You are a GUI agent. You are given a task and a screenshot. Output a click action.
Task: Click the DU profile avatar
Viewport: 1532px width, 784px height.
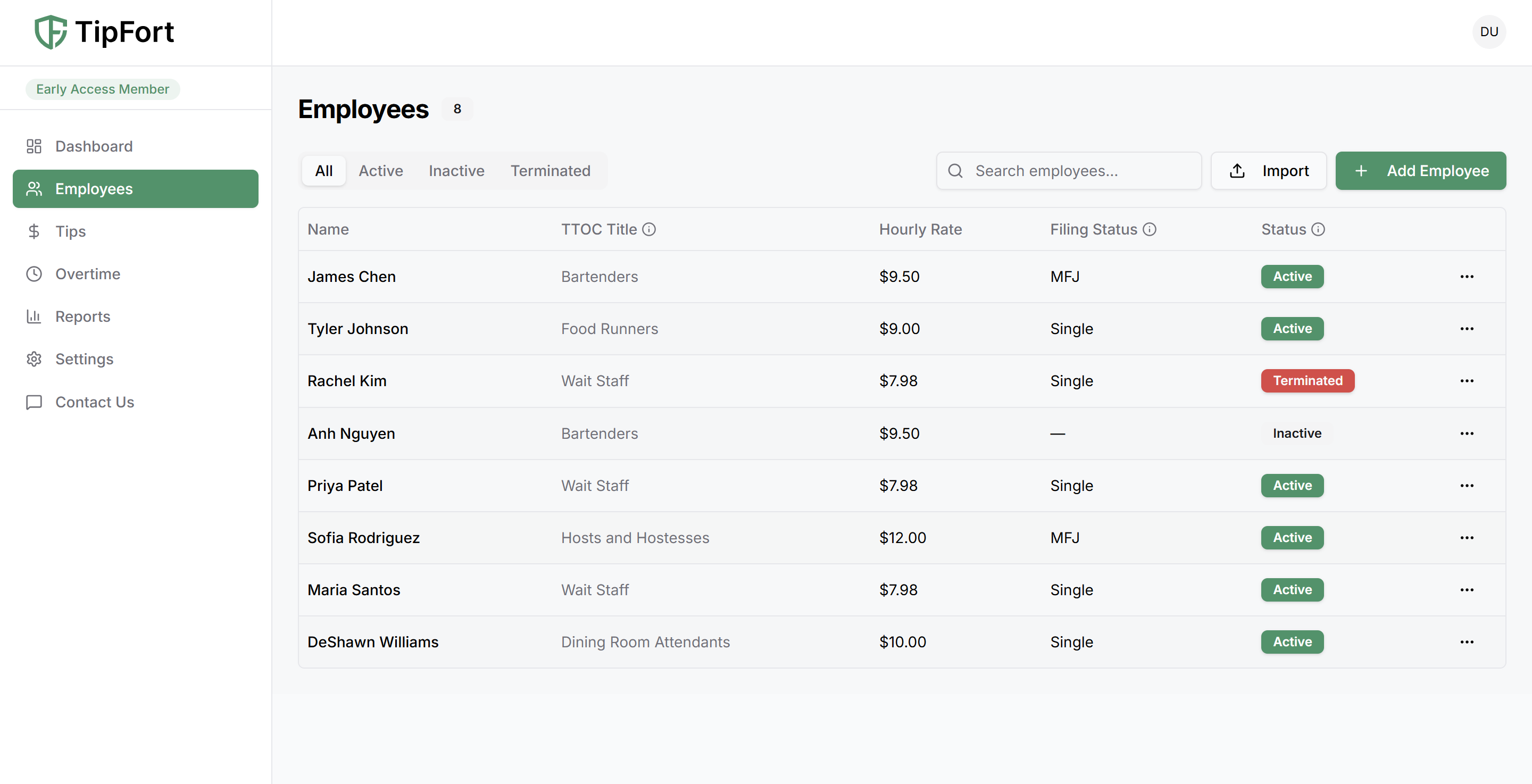click(1489, 31)
